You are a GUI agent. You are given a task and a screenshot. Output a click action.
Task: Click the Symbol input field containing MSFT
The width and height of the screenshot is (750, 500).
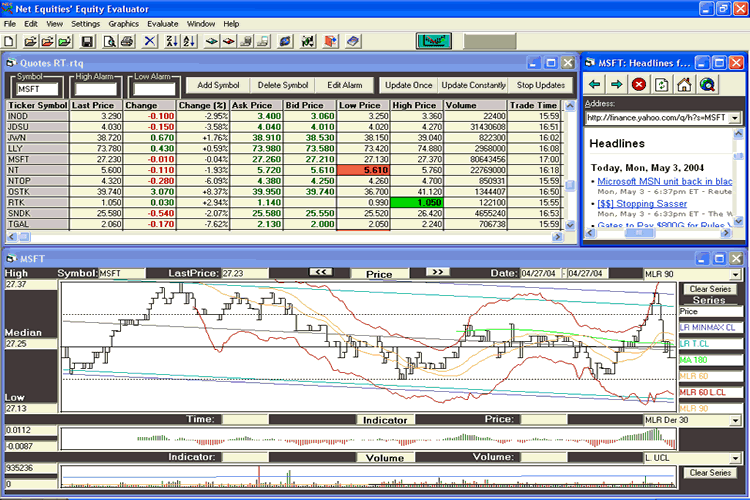point(37,89)
